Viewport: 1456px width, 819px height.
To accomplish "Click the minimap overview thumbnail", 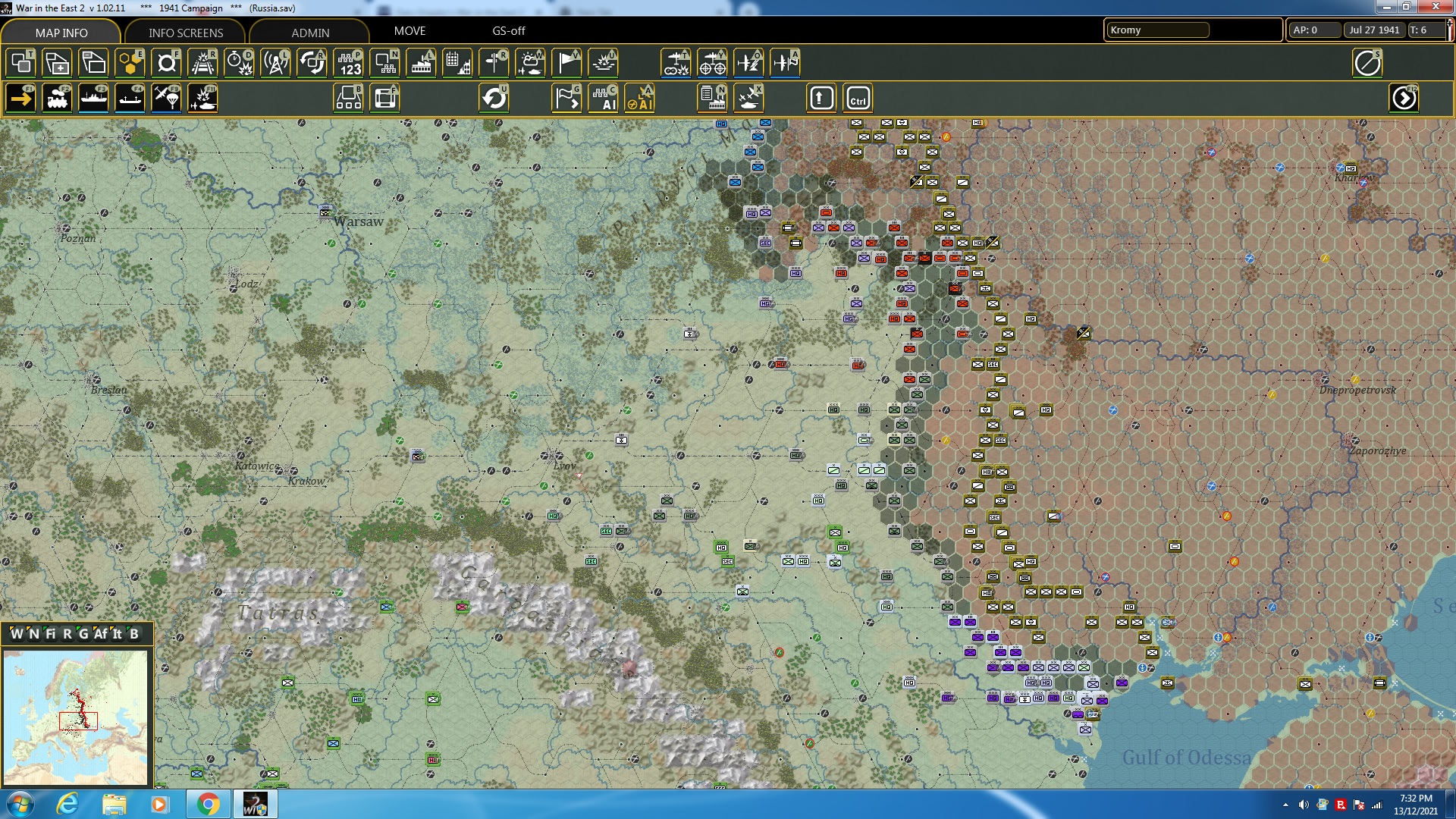I will pyautogui.click(x=76, y=717).
